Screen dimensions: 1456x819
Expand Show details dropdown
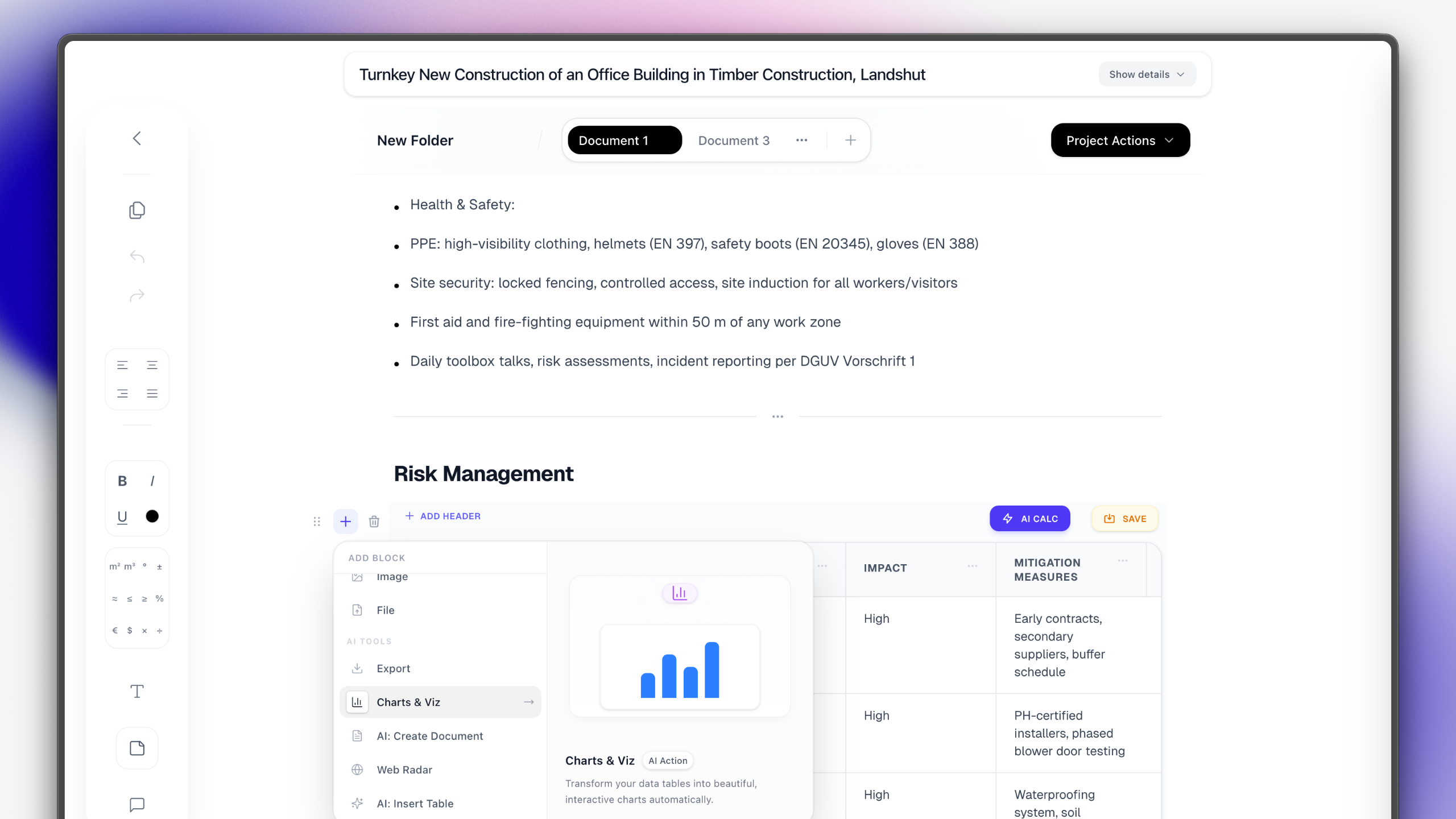click(x=1147, y=75)
